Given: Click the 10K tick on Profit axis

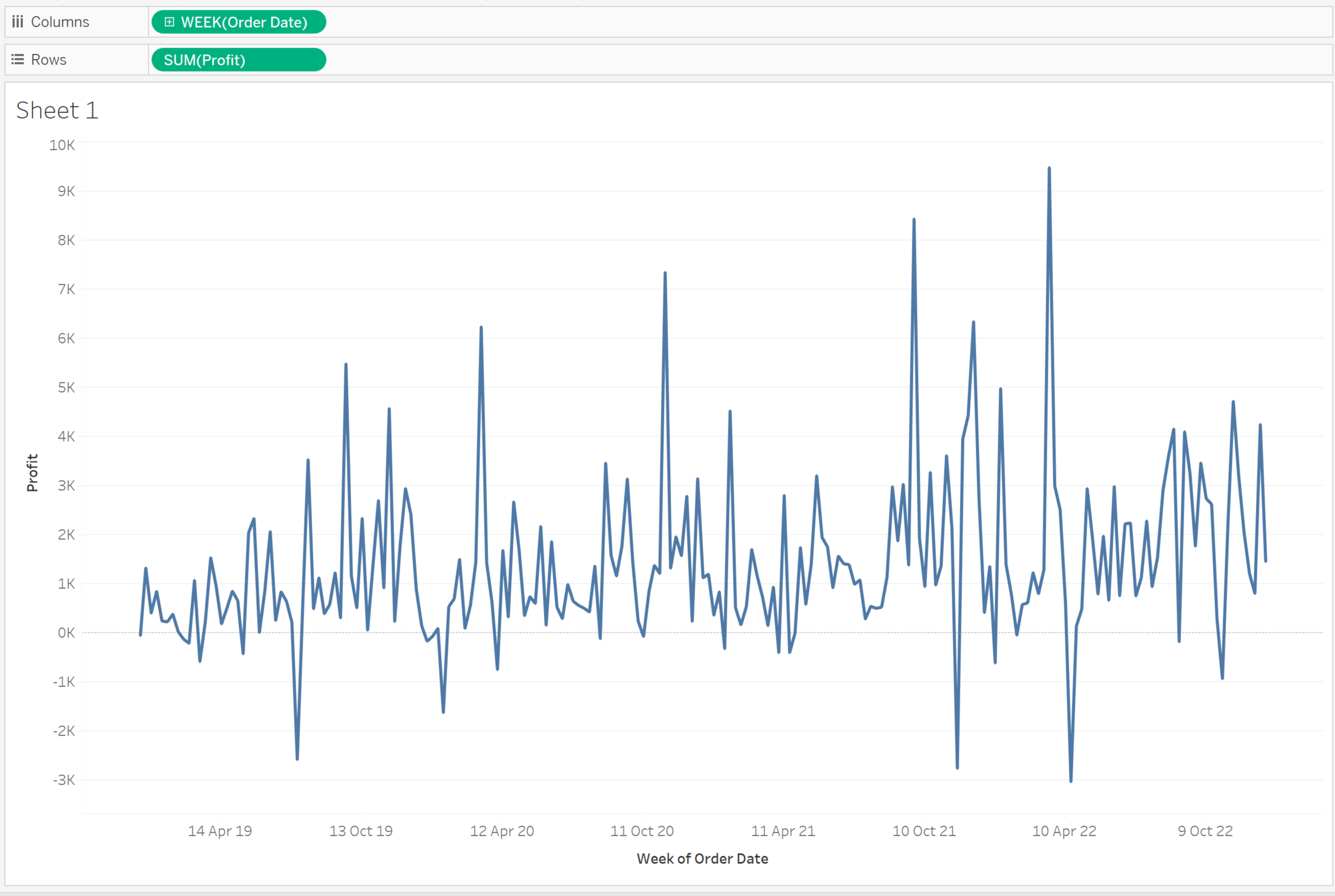Looking at the screenshot, I should [x=62, y=145].
